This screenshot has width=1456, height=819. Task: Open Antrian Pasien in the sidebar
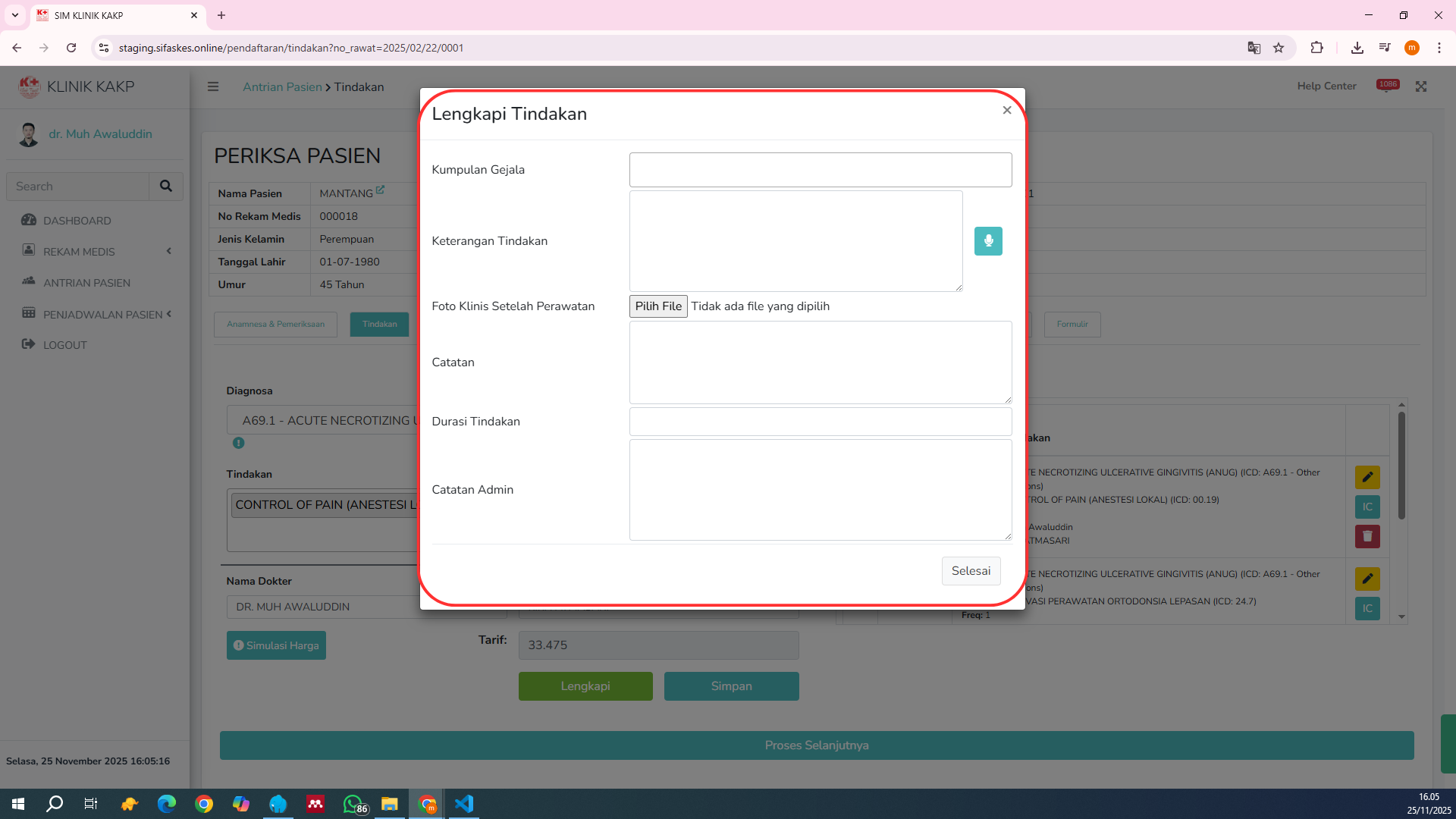point(86,283)
